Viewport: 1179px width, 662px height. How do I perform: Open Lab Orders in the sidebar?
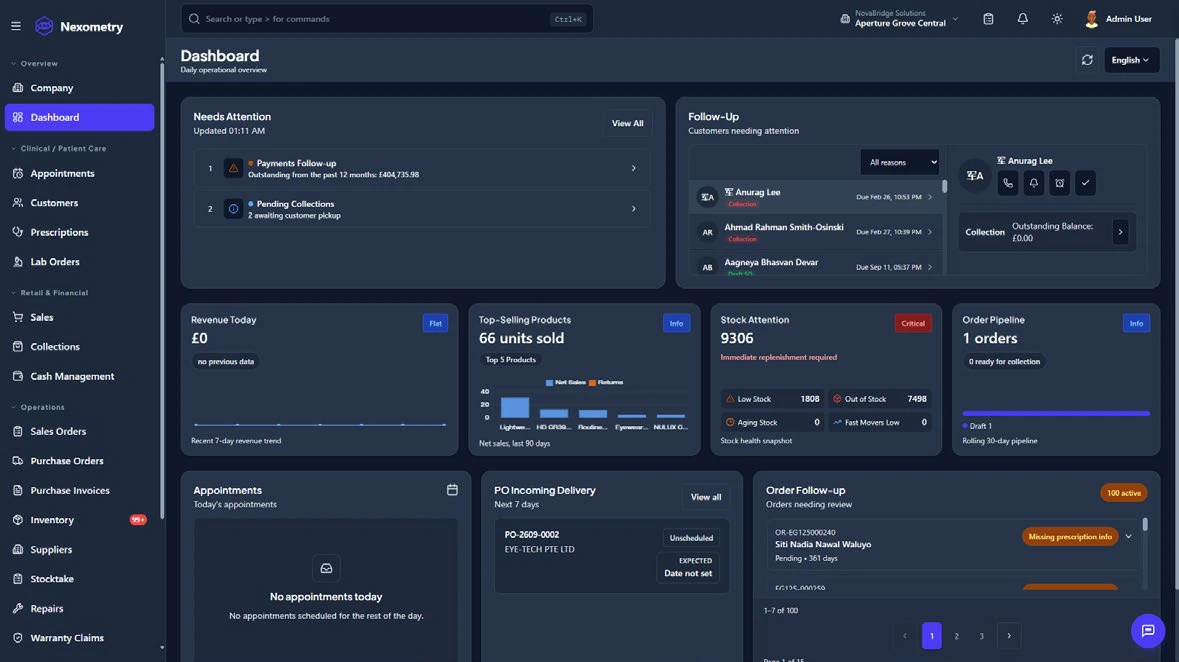pyautogui.click(x=79, y=262)
